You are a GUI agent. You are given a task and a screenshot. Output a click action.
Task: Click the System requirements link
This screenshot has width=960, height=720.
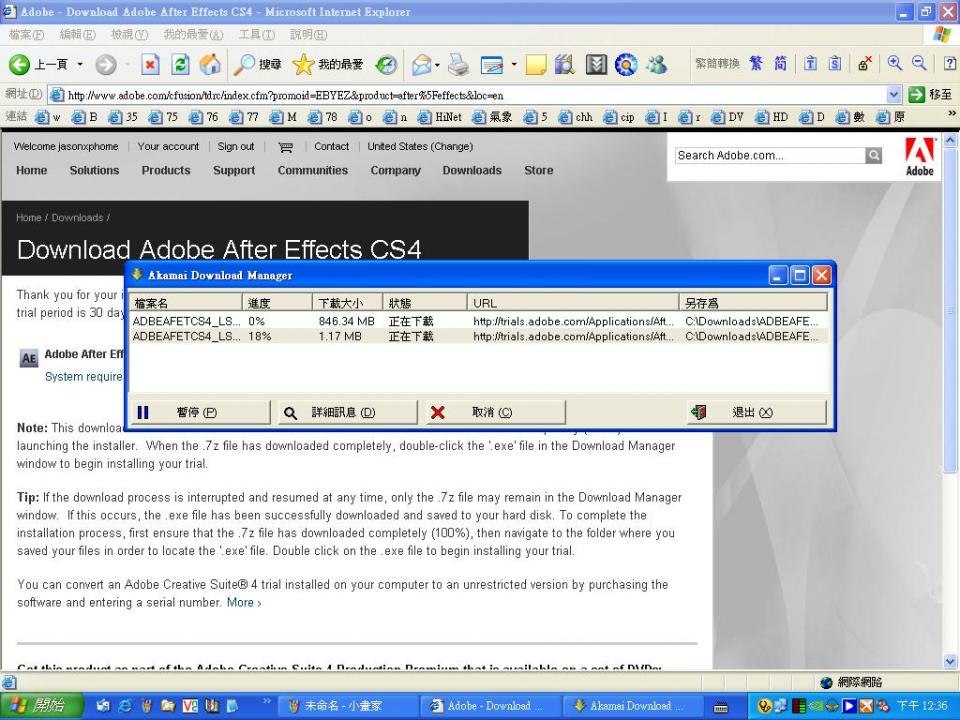pyautogui.click(x=84, y=377)
